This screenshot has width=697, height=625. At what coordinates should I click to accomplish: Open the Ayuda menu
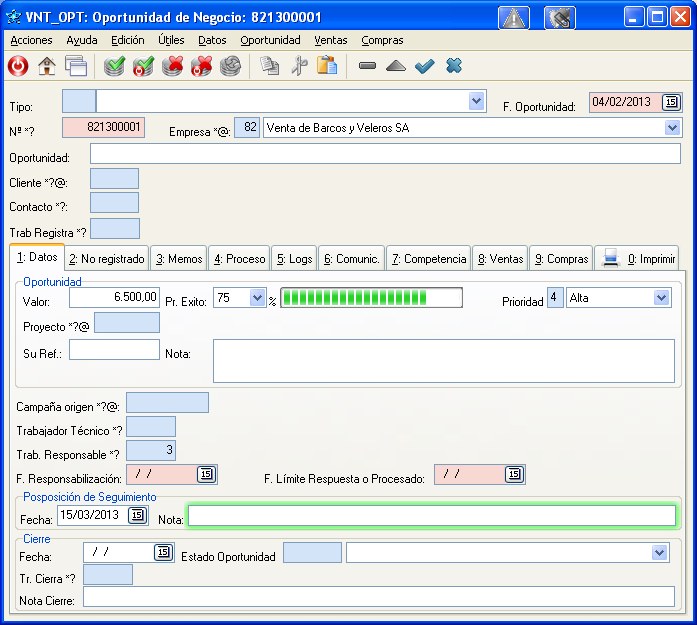coord(82,40)
